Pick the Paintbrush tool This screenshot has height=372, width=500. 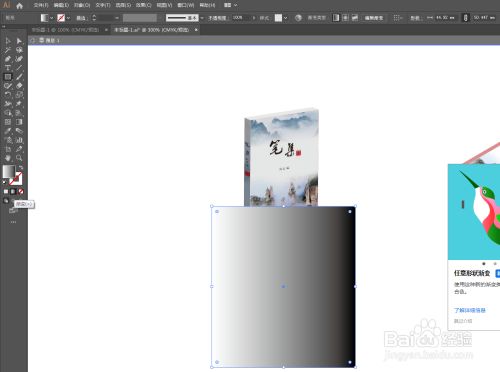[19, 77]
